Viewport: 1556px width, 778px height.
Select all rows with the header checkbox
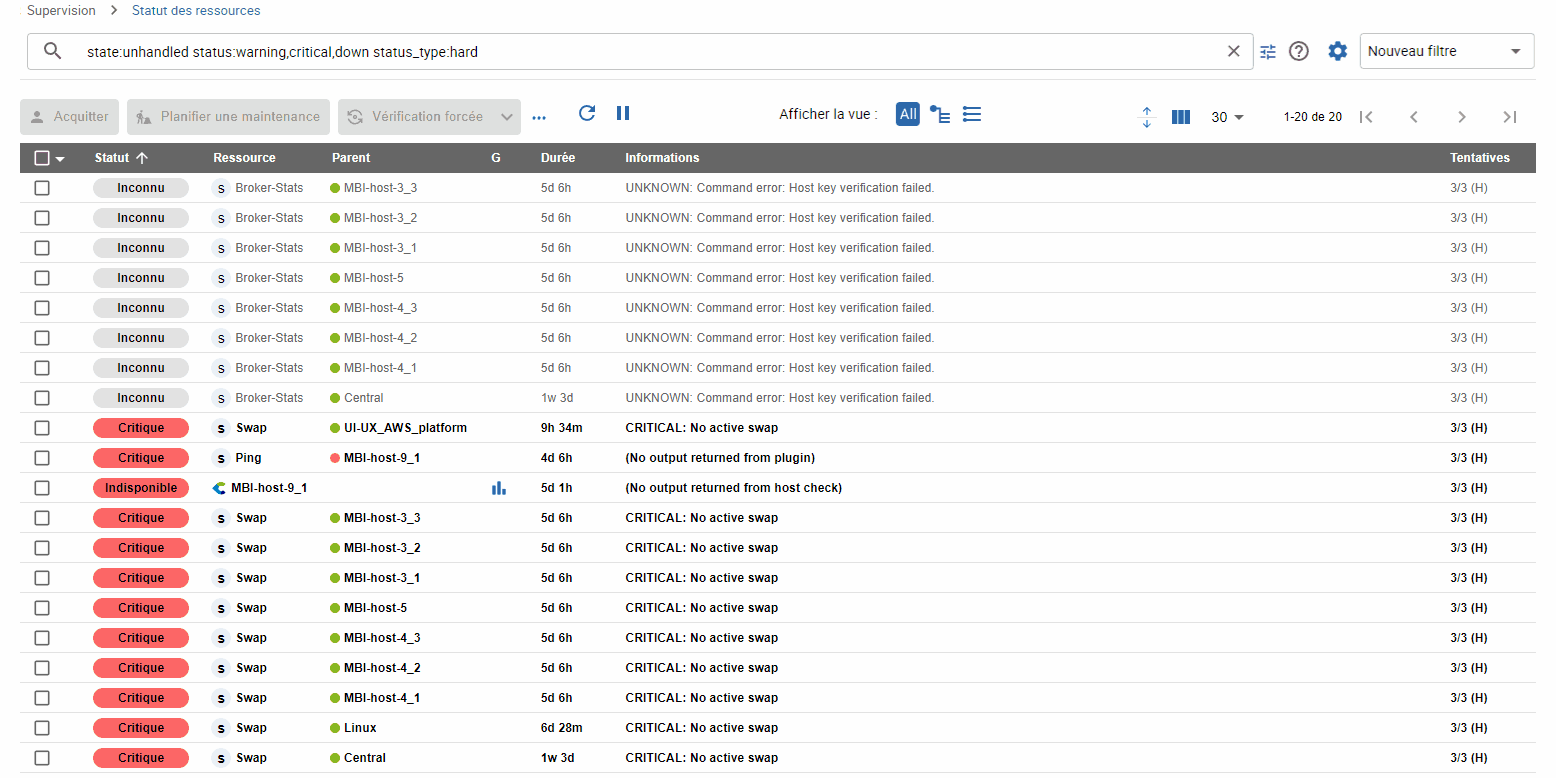(42, 158)
